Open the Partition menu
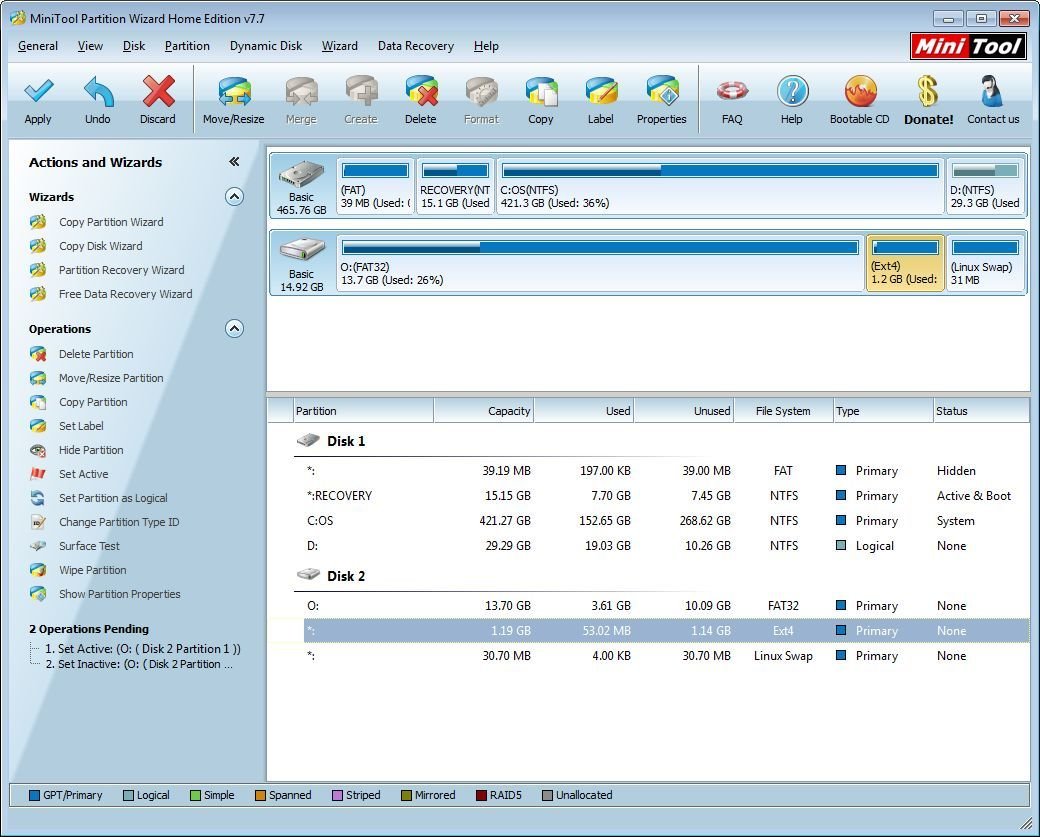This screenshot has width=1040, height=837. click(x=187, y=46)
